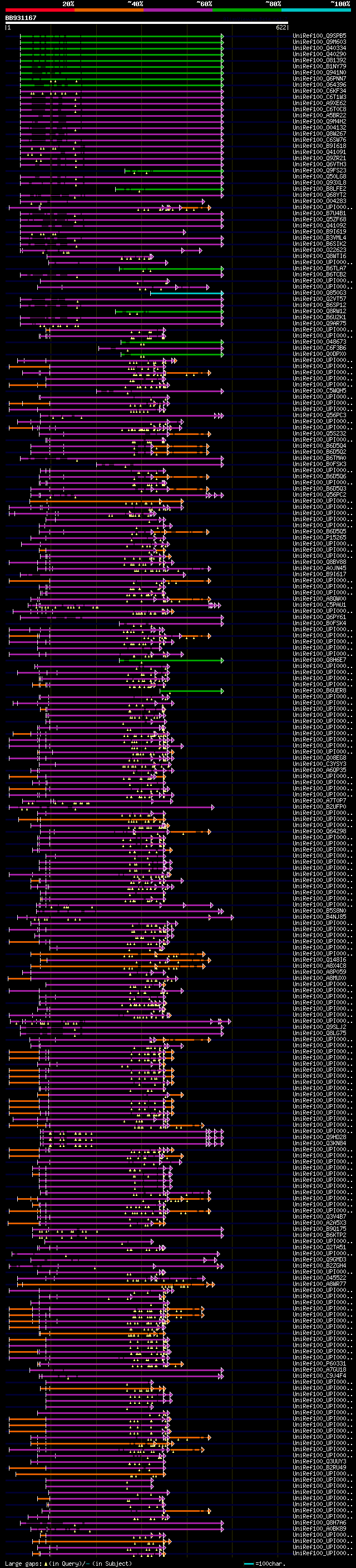Select hit label UniRef100_Q0DPX0

click(319, 354)
